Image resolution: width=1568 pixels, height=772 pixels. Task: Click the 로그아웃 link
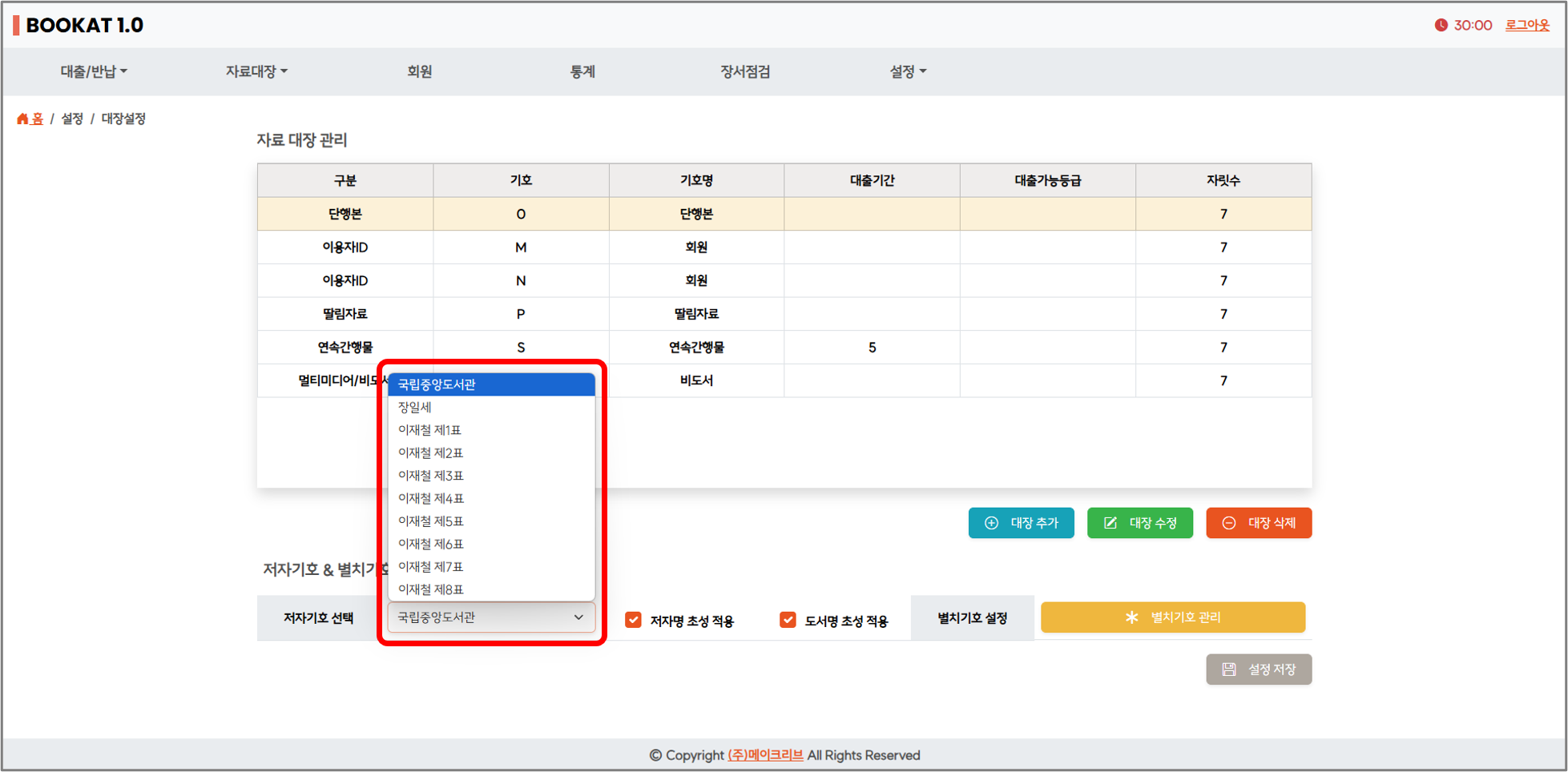[x=1527, y=25]
